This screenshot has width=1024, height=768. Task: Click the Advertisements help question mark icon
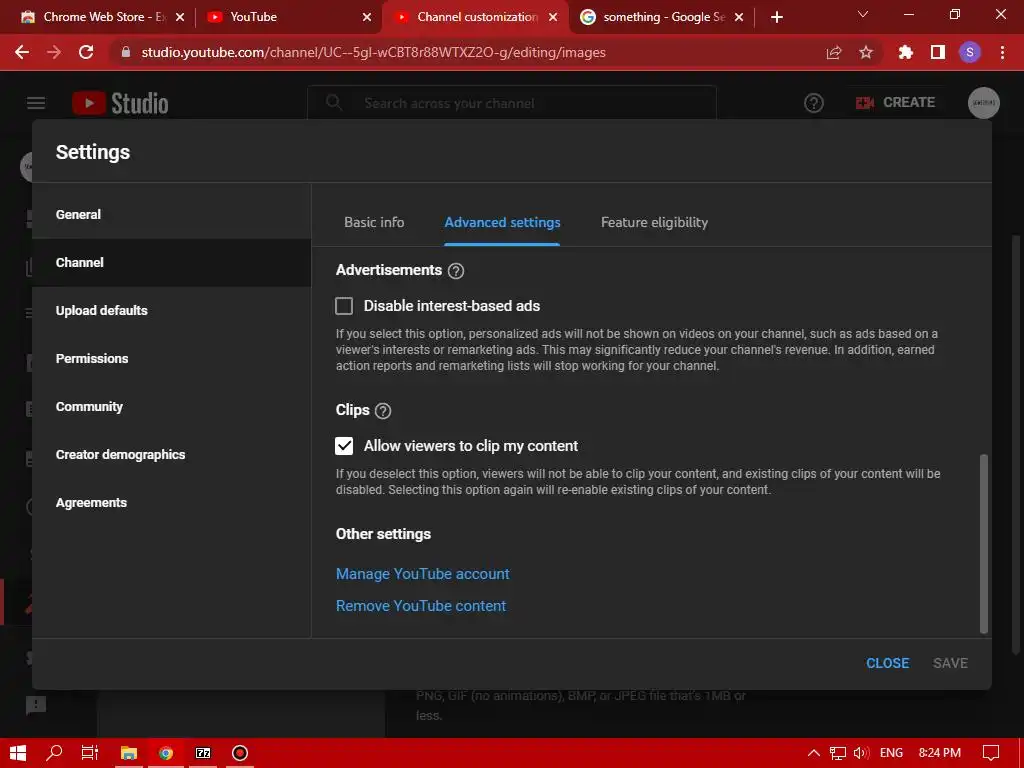pyautogui.click(x=456, y=270)
